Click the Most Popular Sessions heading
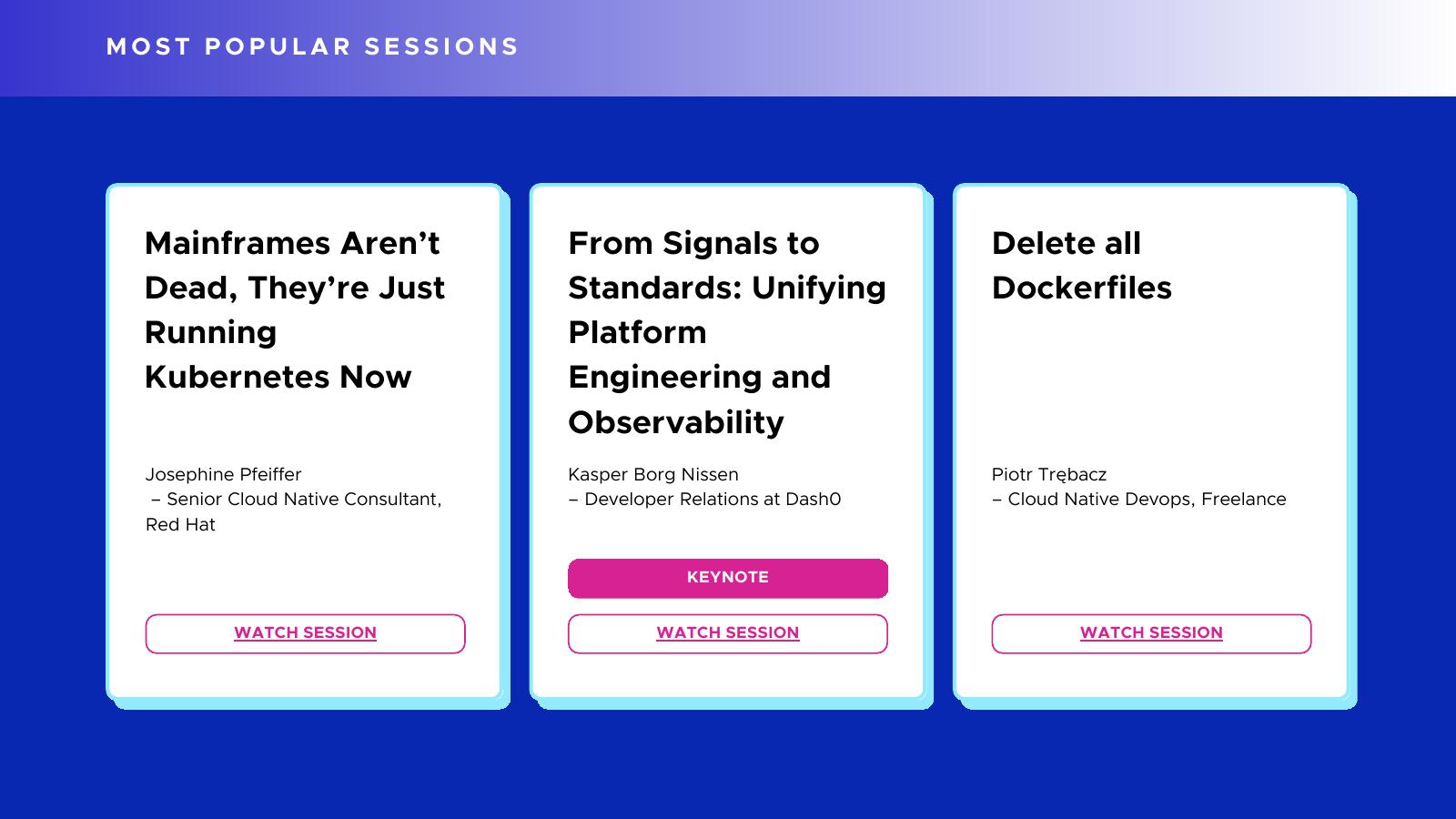The width and height of the screenshot is (1456, 819). click(312, 46)
